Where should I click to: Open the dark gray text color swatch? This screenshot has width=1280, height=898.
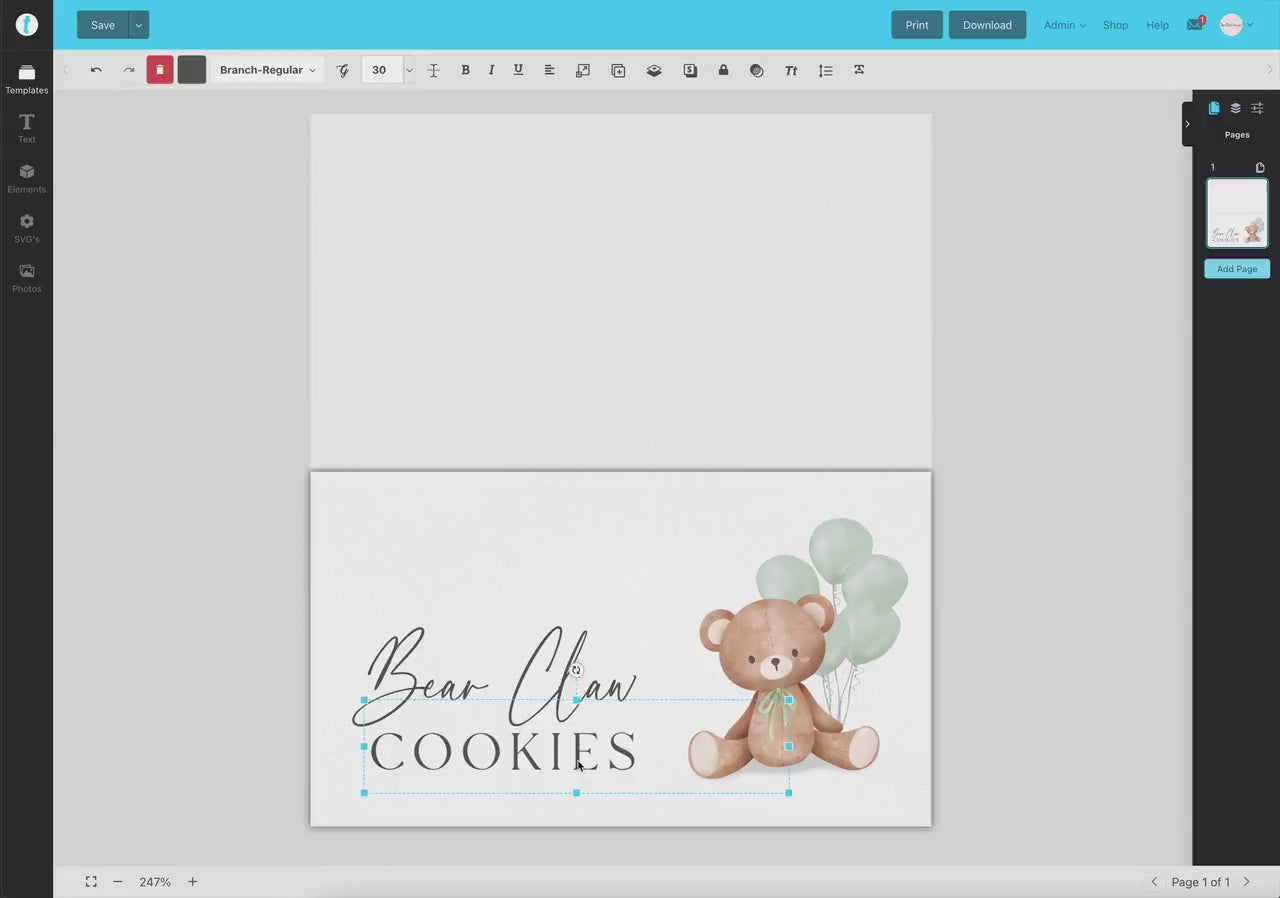[192, 70]
